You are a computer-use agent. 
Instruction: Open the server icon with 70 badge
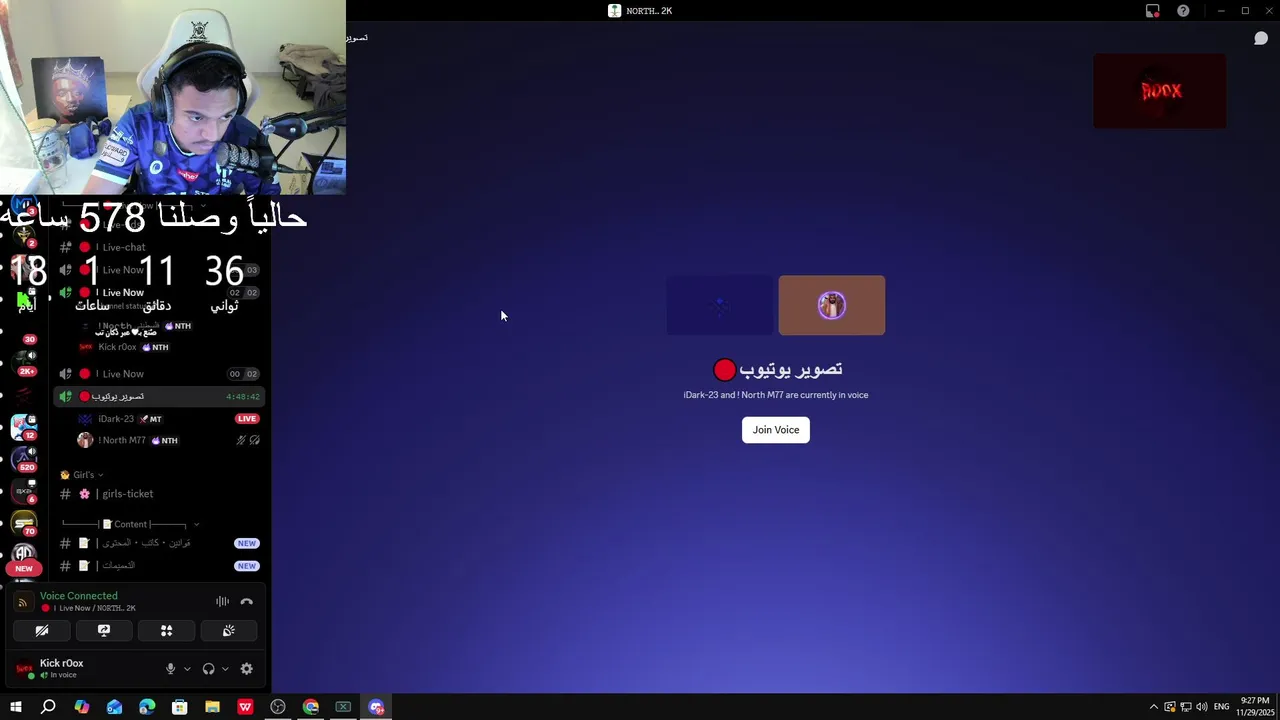pos(24,523)
